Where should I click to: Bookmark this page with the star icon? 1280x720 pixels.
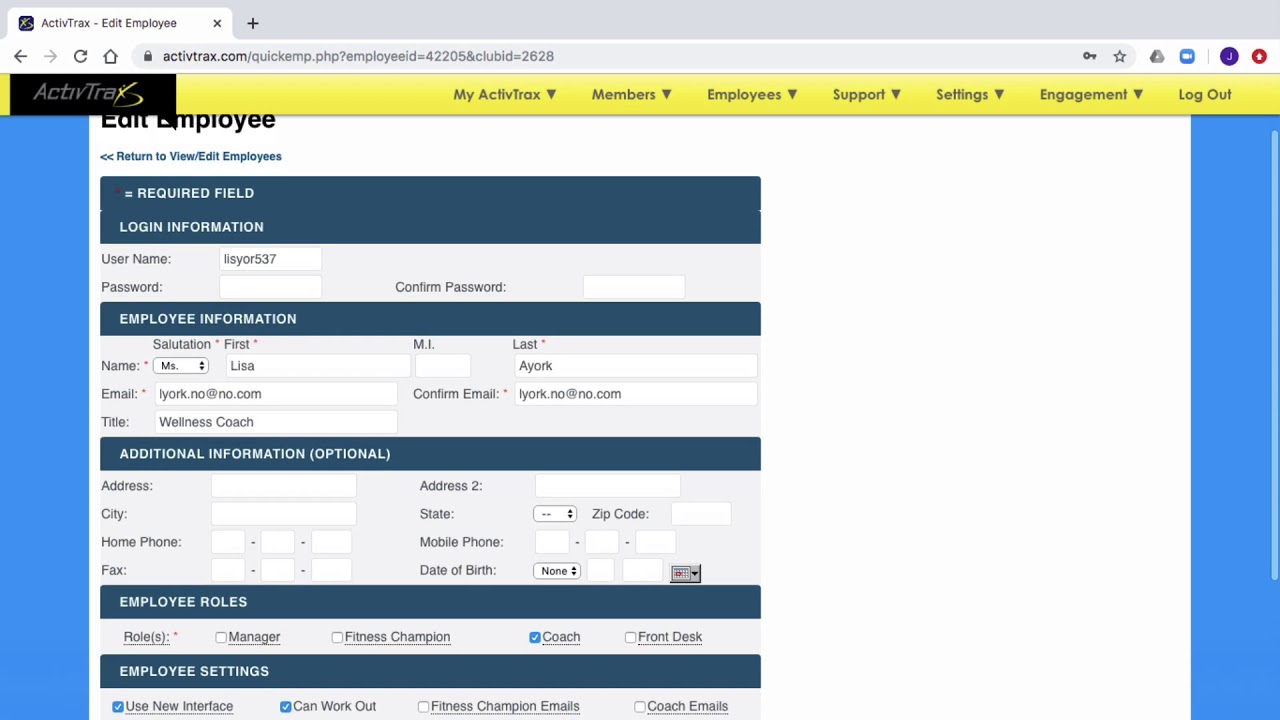(x=1120, y=56)
